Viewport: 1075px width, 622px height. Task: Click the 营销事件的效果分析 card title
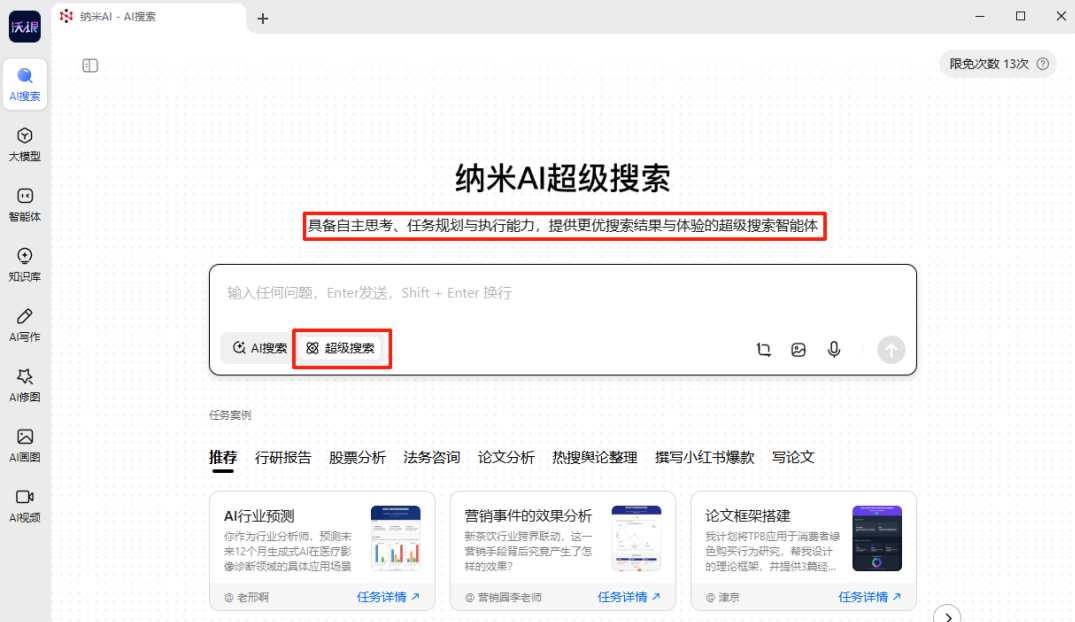[x=528, y=516]
